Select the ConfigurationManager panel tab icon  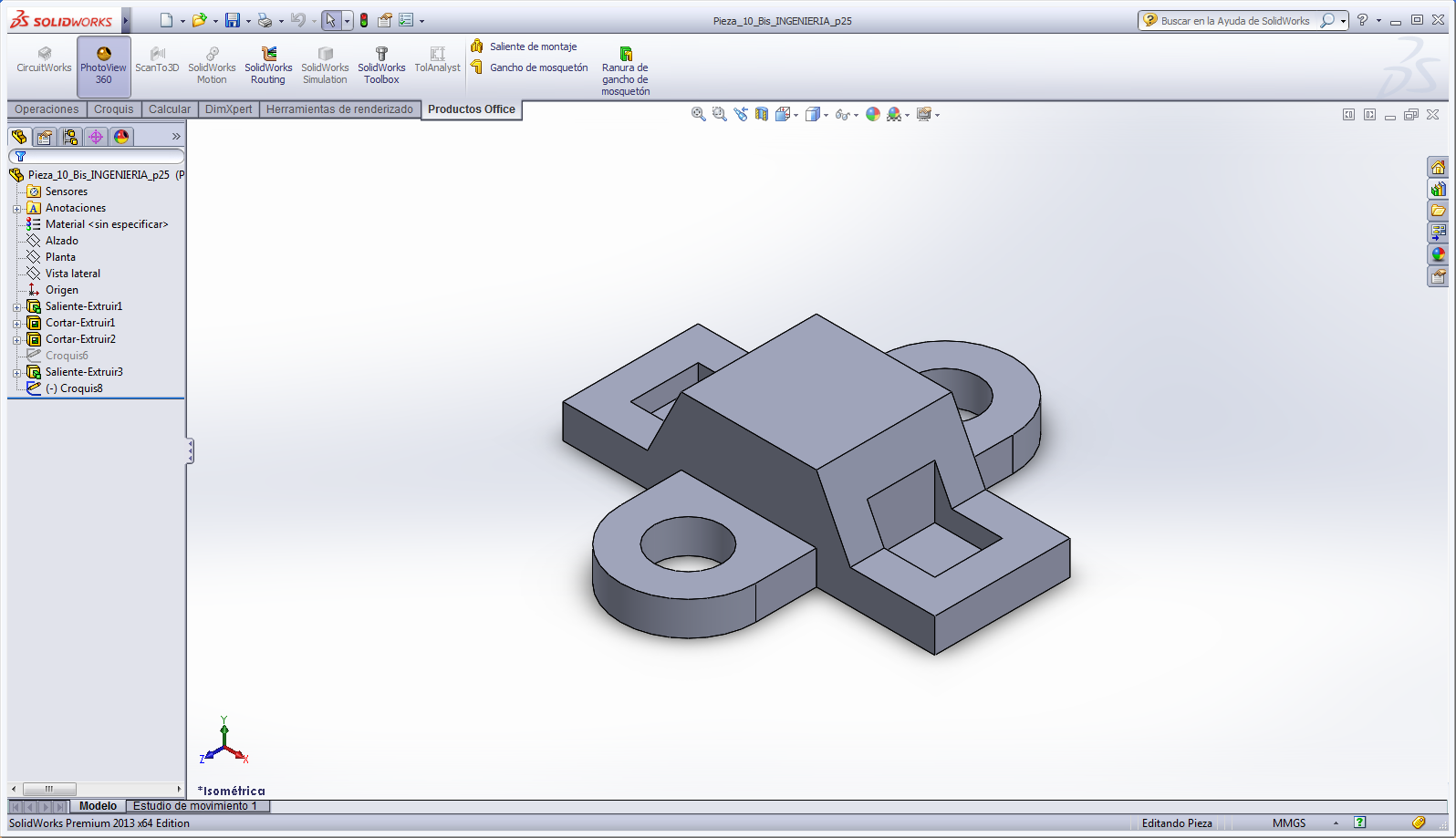tap(70, 137)
